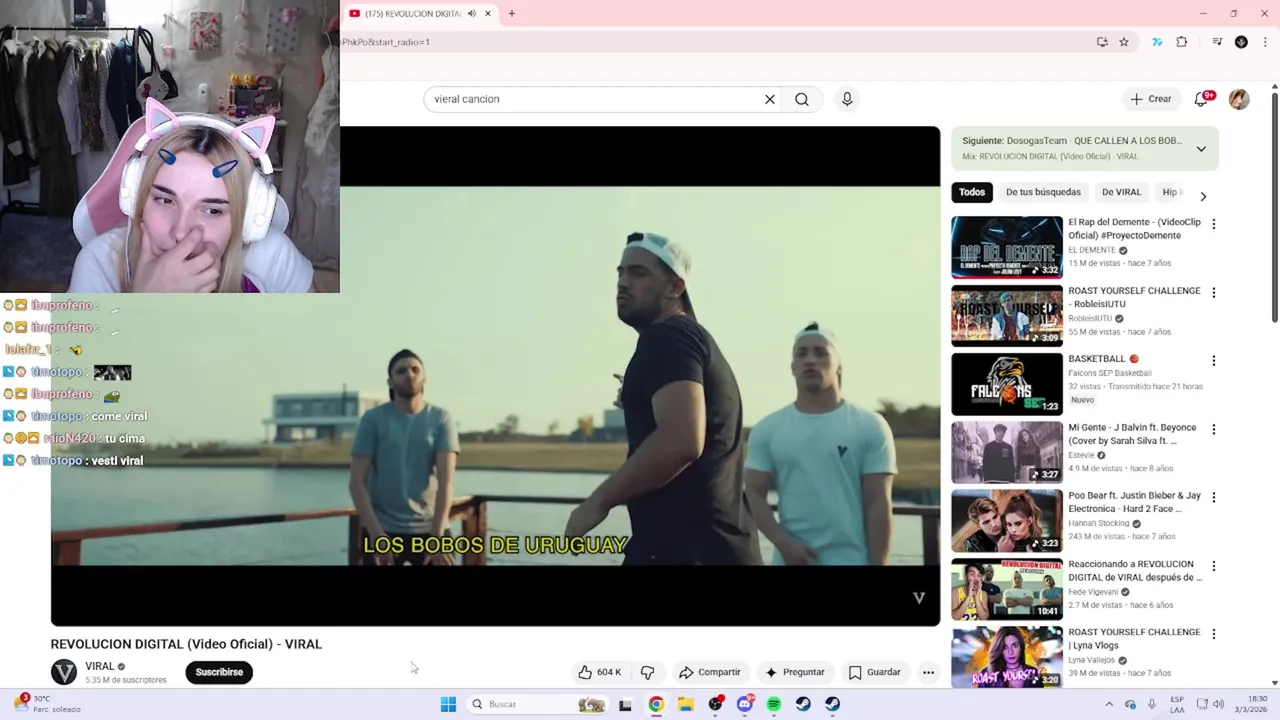Viewport: 1280px width, 720px height.
Task: Open the Lyna Vlogs roast title
Action: 1134,639
